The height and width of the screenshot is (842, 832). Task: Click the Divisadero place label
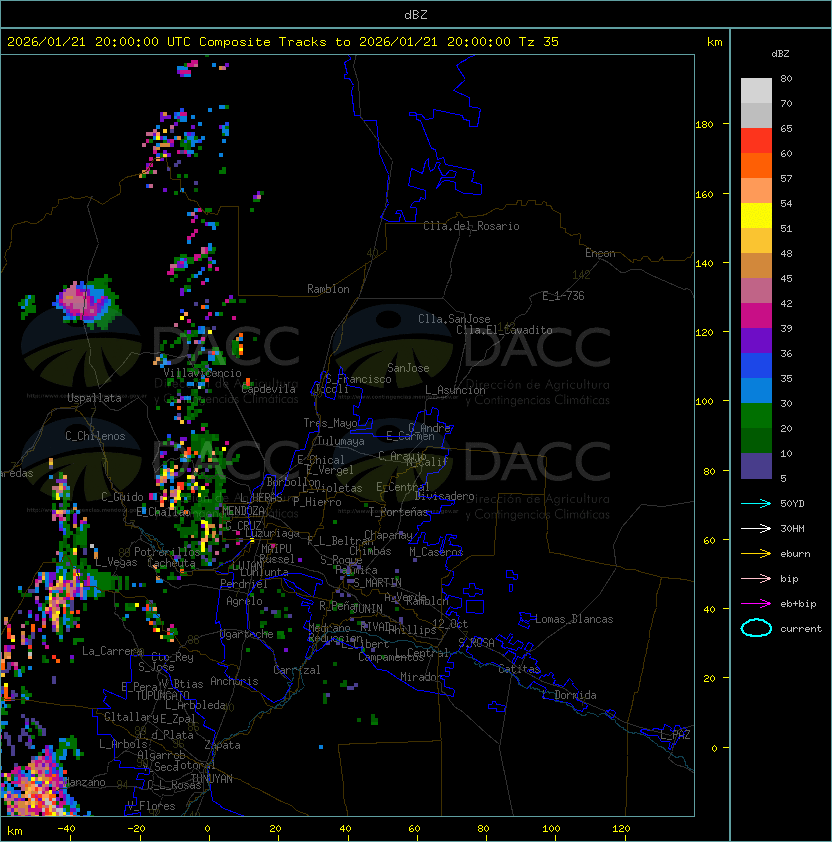445,496
